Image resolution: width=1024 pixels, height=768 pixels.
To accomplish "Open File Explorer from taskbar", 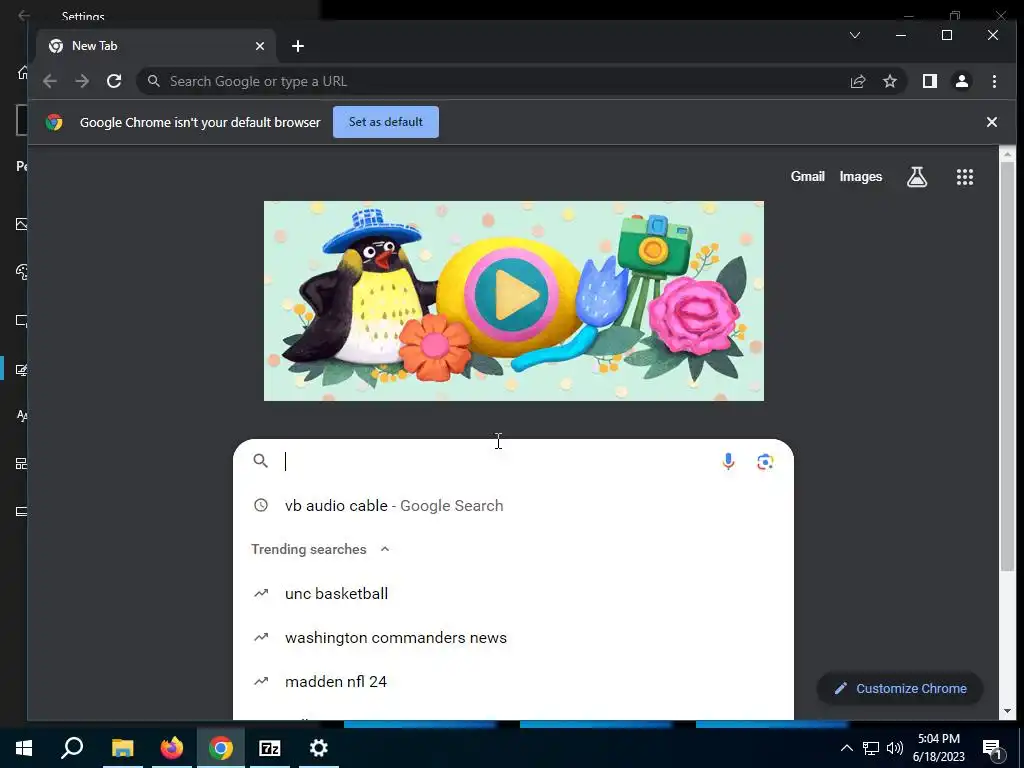I will (x=122, y=748).
